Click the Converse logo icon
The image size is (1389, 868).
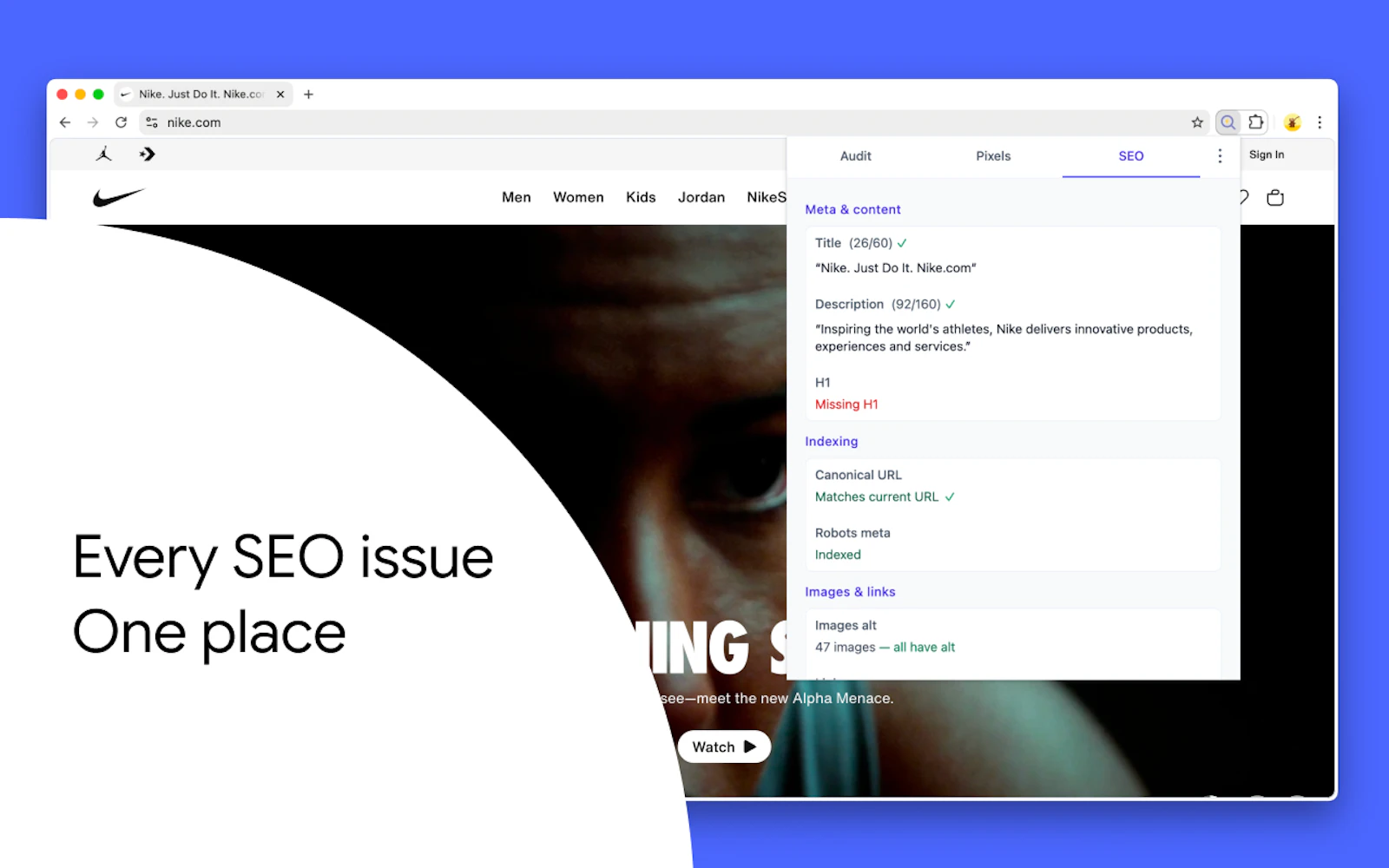(x=148, y=155)
